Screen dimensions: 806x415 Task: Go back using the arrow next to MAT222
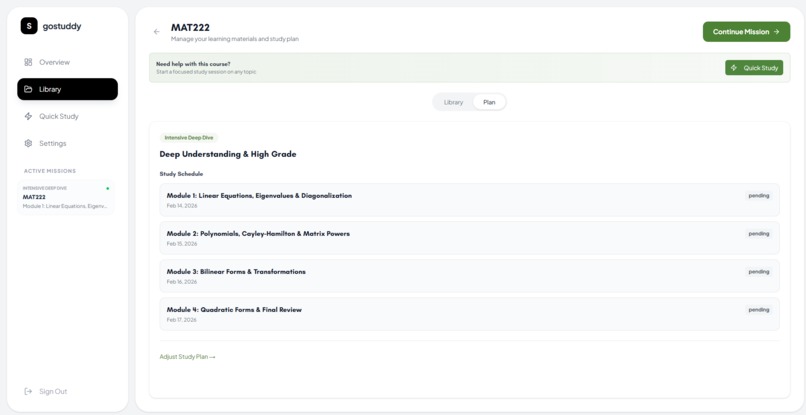[157, 31]
